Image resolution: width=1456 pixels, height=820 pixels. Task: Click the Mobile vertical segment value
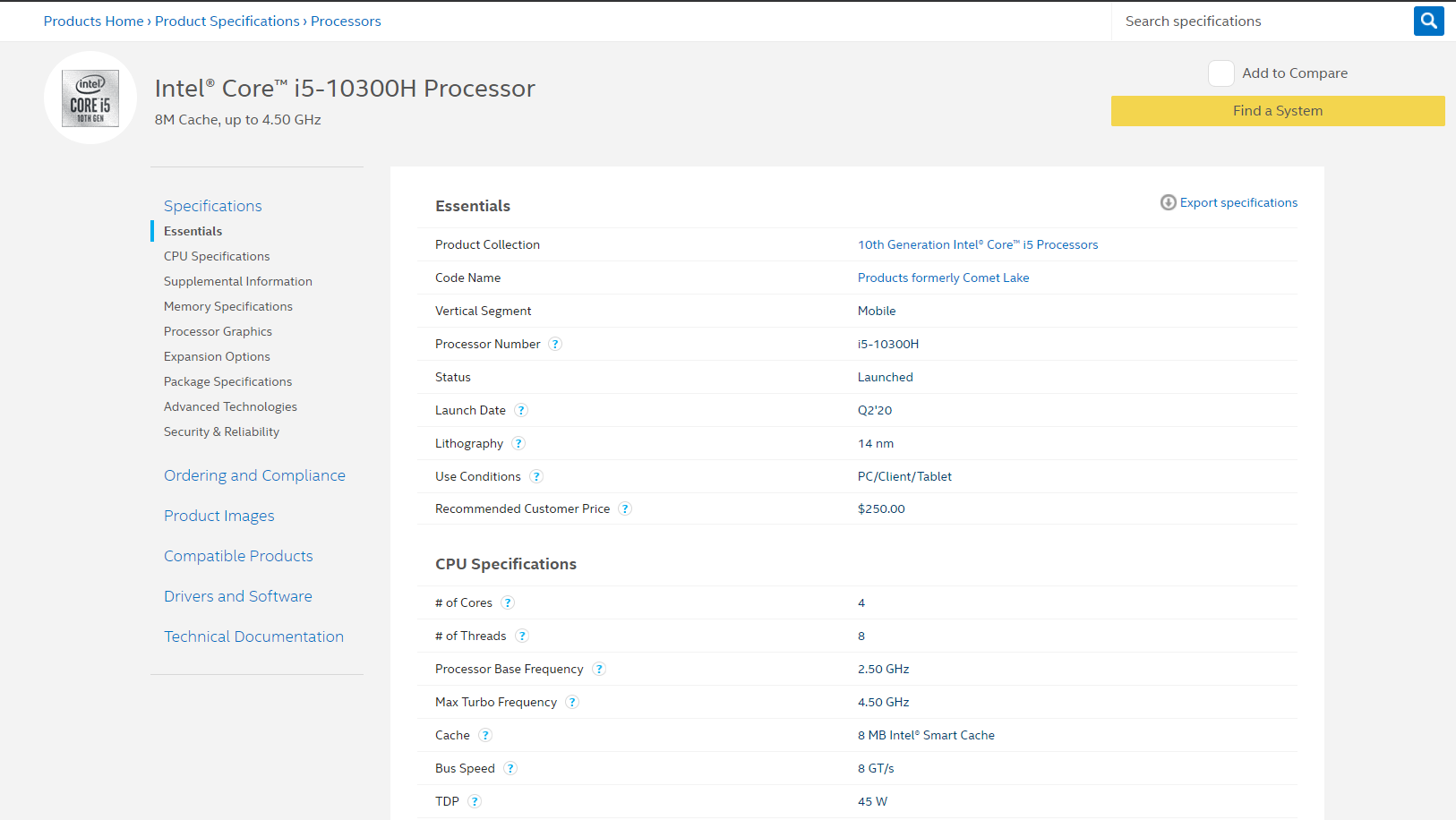(877, 311)
